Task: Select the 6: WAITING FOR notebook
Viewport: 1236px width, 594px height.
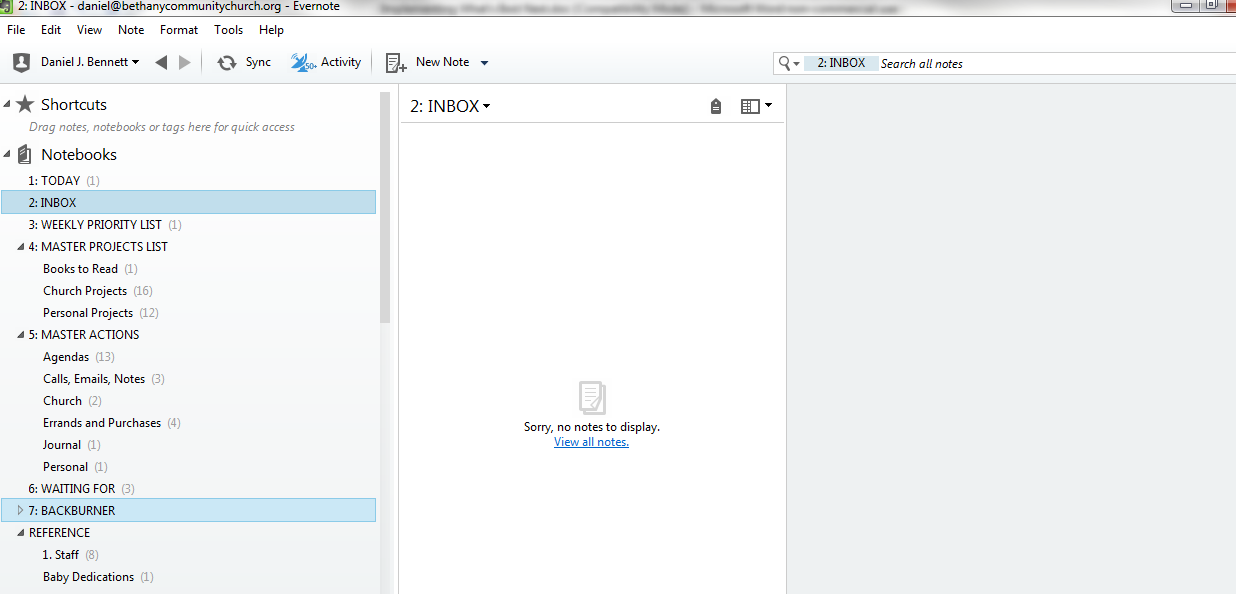Action: coord(189,489)
